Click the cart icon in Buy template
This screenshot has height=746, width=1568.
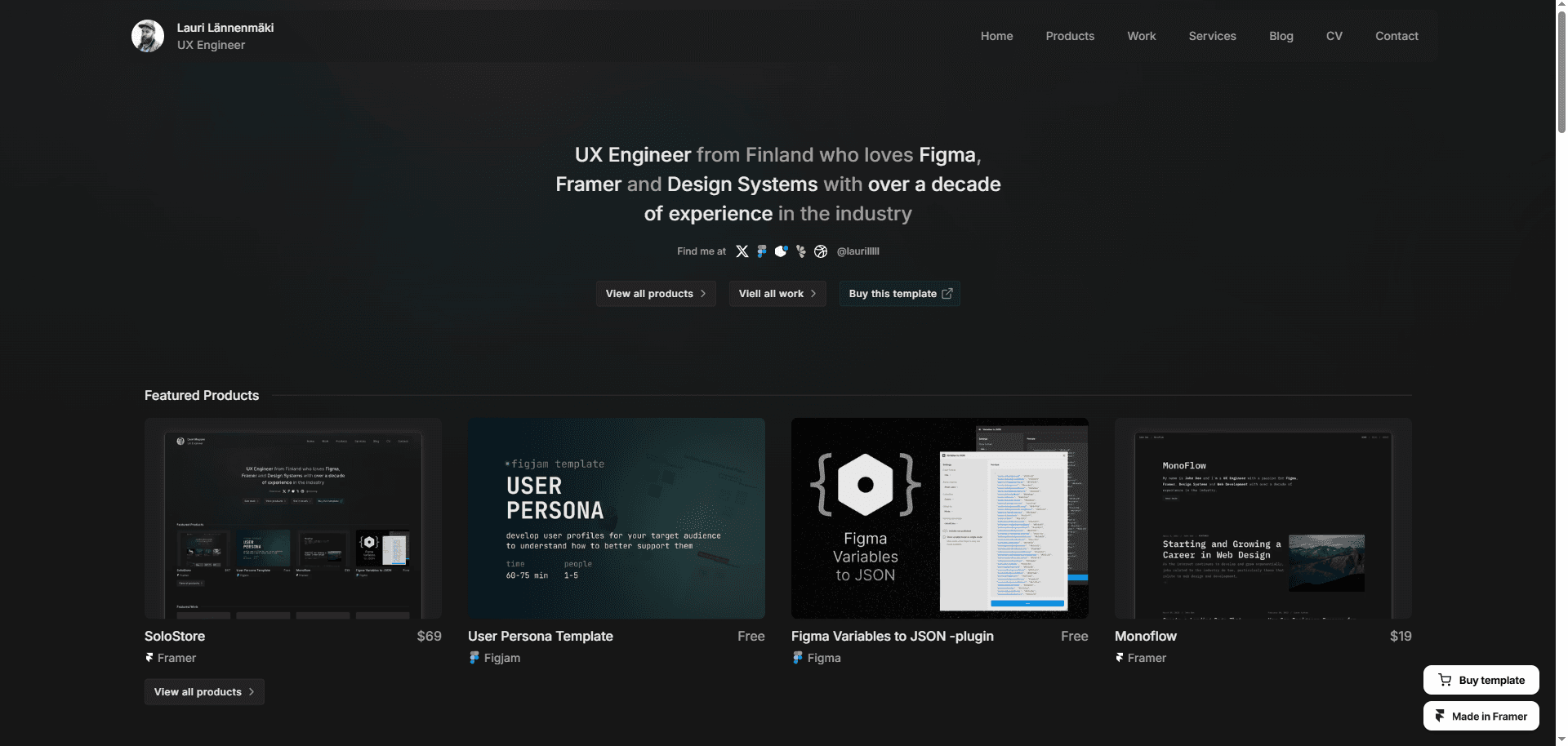click(1445, 680)
